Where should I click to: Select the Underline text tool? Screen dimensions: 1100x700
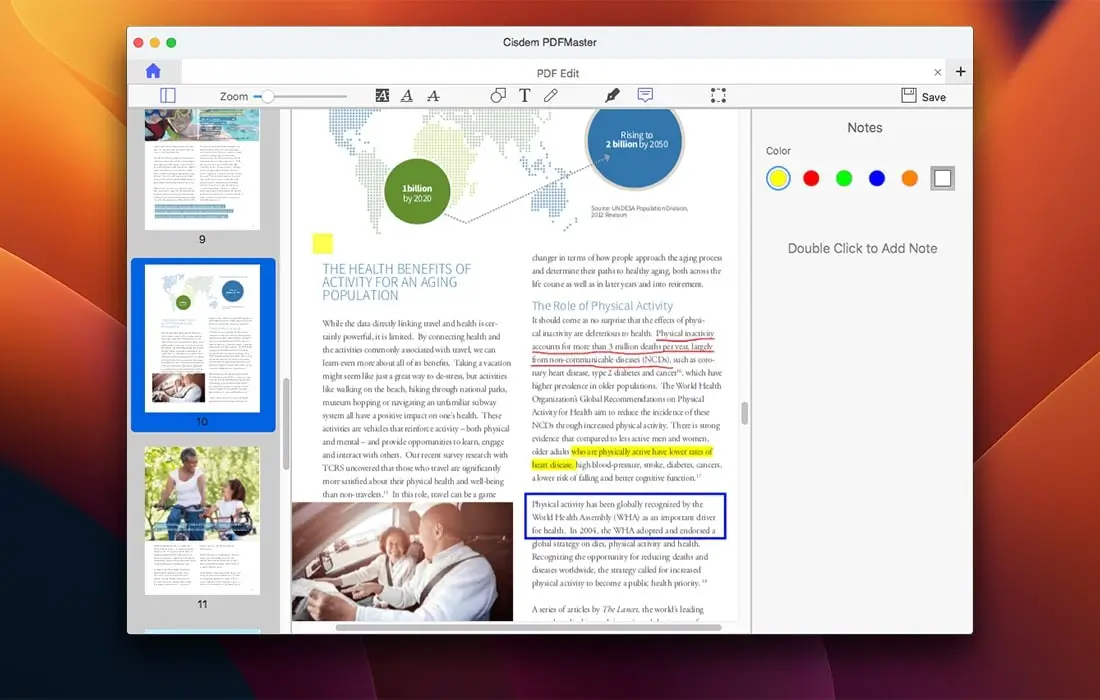click(407, 95)
